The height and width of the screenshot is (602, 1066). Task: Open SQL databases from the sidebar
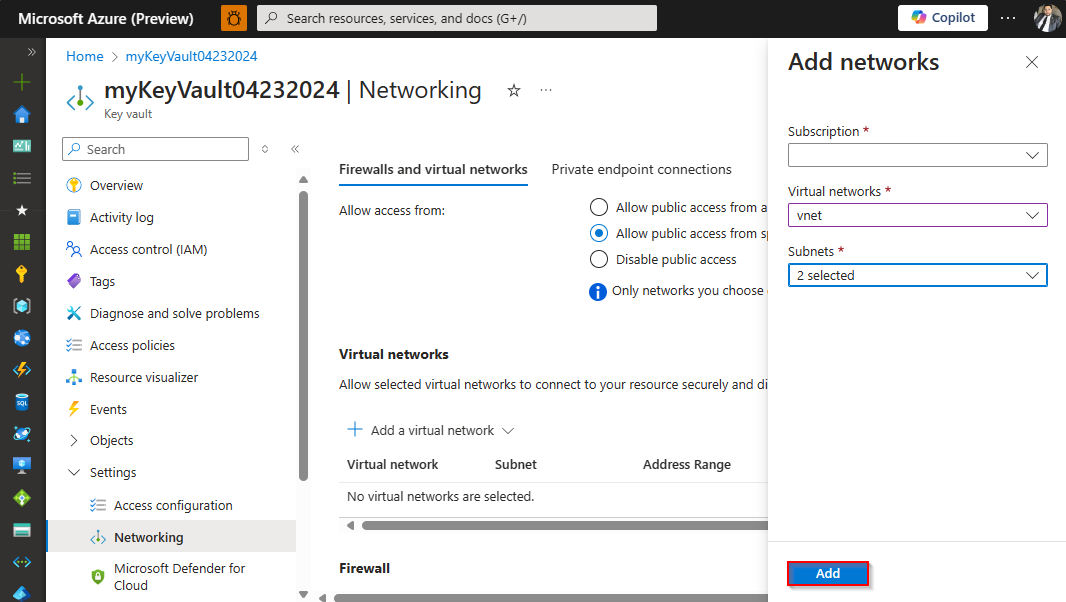tap(22, 401)
